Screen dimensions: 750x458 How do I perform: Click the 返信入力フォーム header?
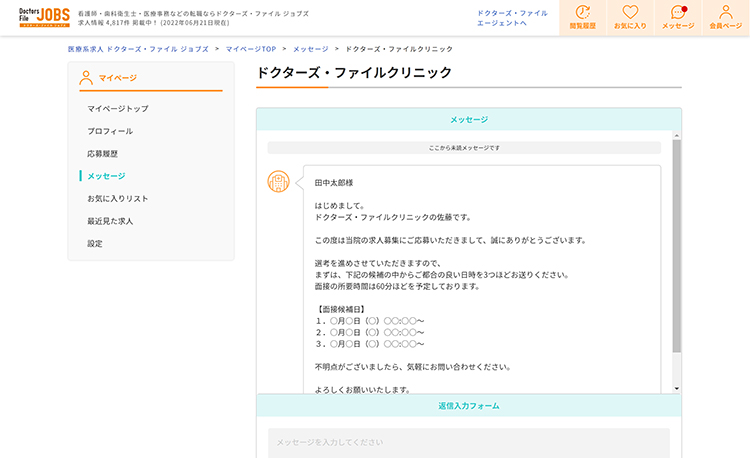click(x=469, y=405)
